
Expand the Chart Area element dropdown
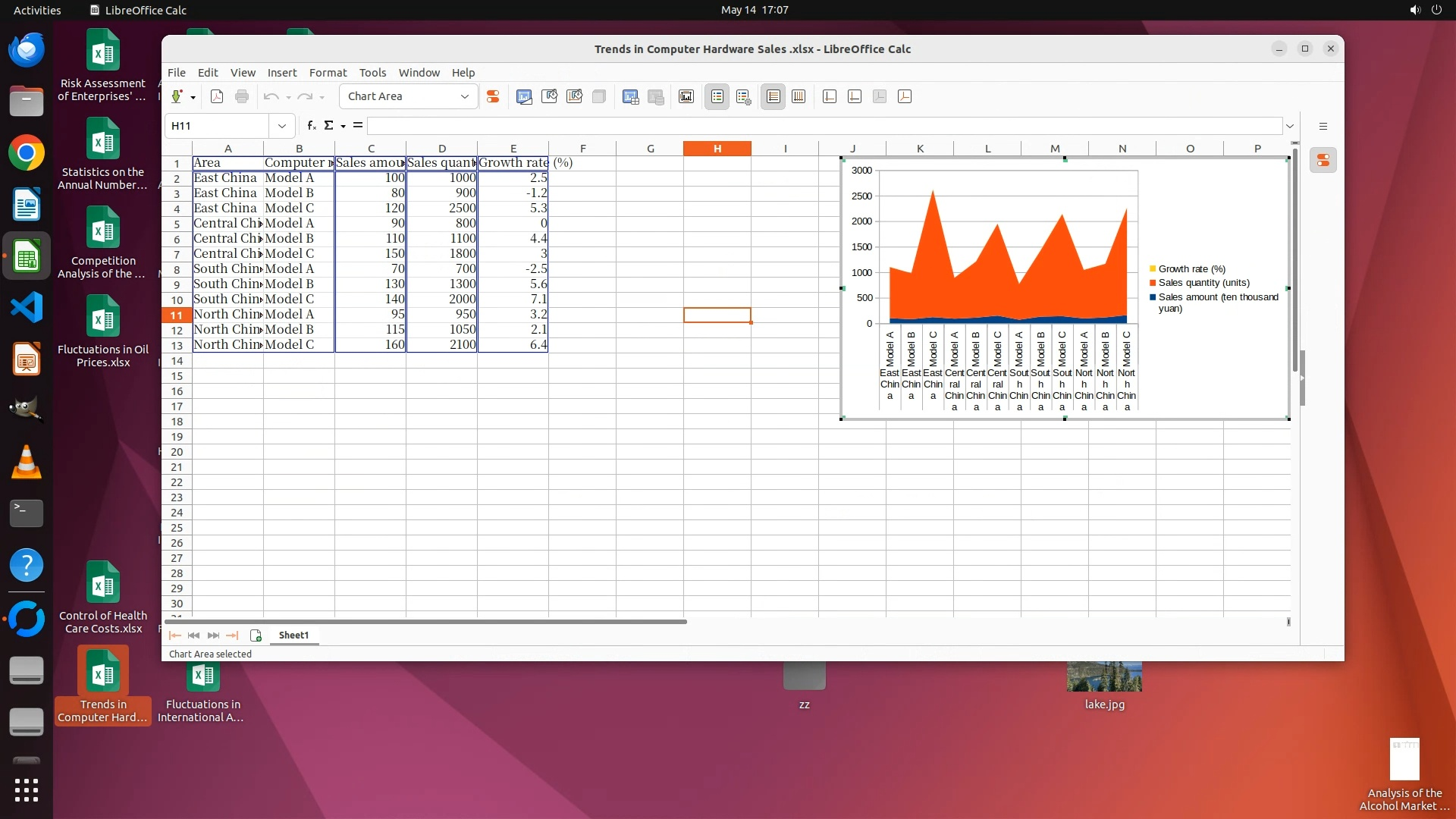(464, 96)
